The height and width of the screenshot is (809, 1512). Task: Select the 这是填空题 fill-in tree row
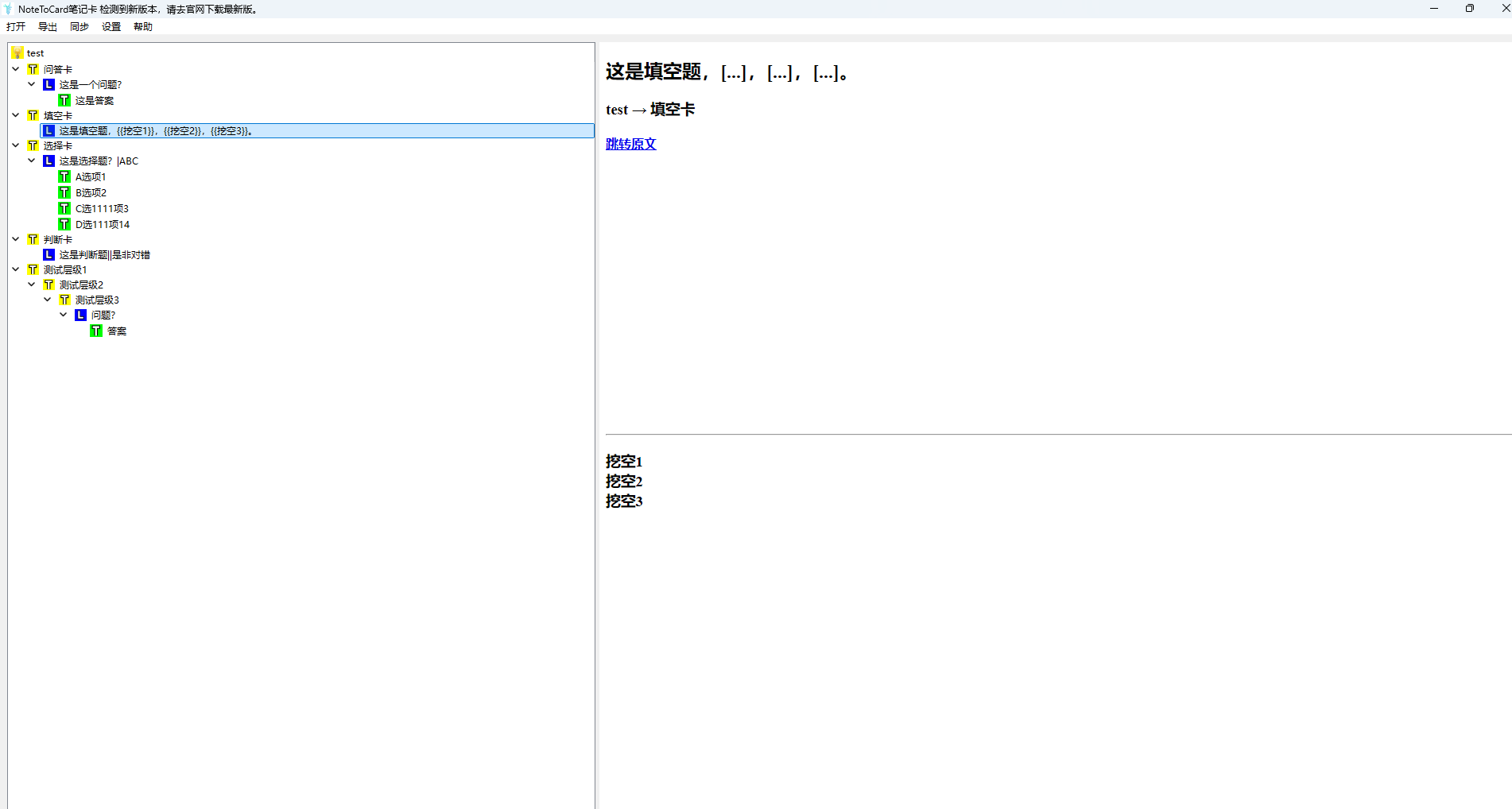pyautogui.click(x=317, y=130)
